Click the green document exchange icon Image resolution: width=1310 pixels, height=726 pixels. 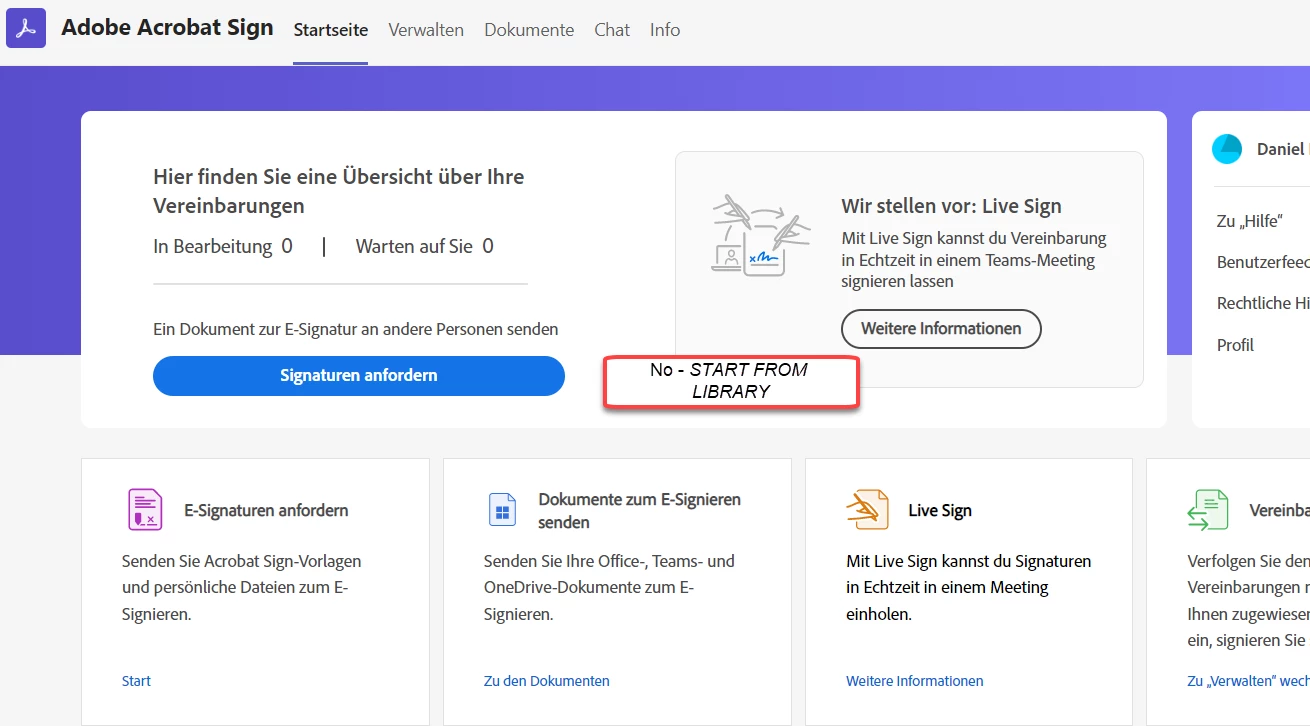coord(1208,510)
